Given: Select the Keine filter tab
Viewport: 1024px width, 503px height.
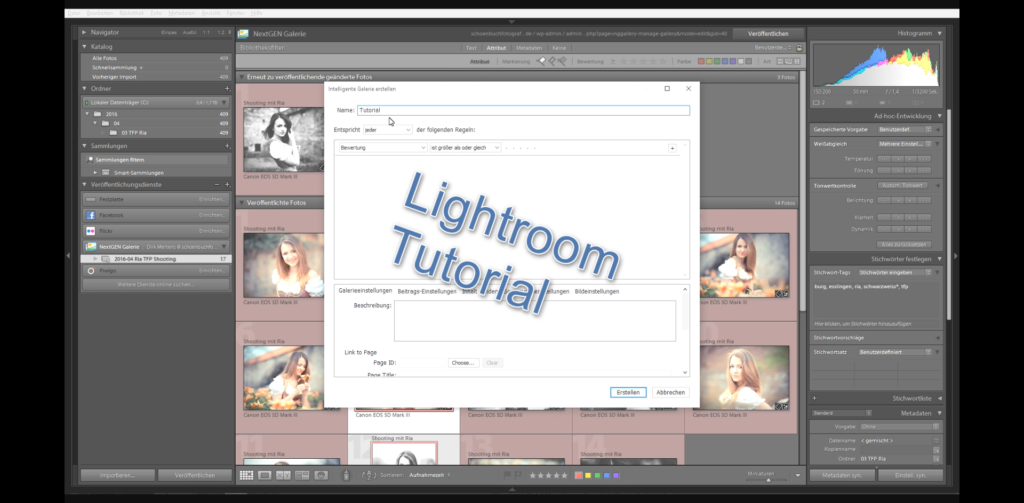Looking at the screenshot, I should click(x=559, y=48).
